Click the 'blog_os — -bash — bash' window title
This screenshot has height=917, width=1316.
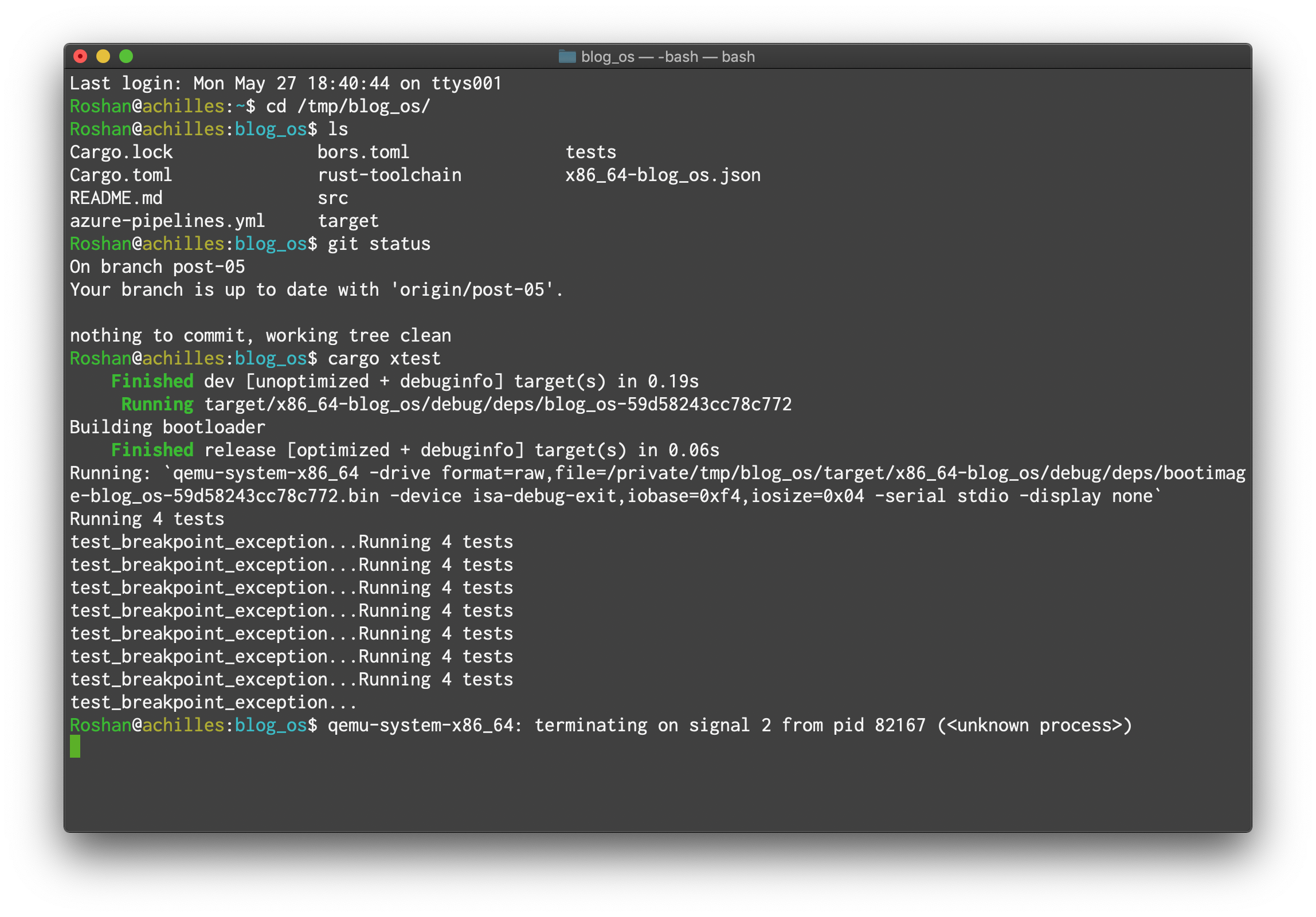667,57
